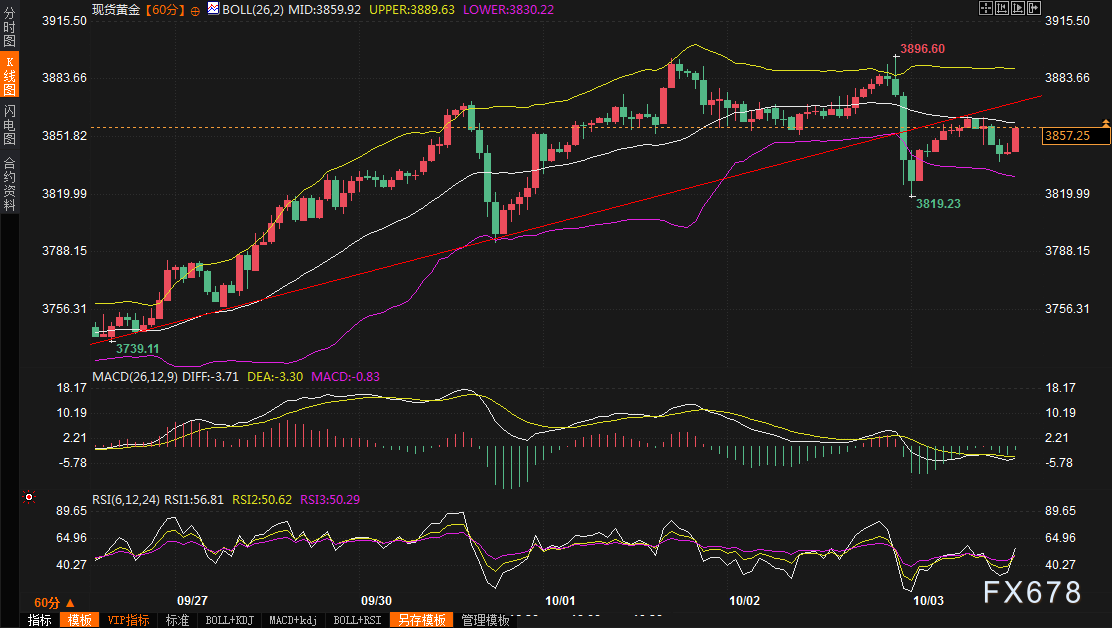Screen dimensions: 1112x628
Task: Open the VIP指标 tab
Action: pos(128,620)
